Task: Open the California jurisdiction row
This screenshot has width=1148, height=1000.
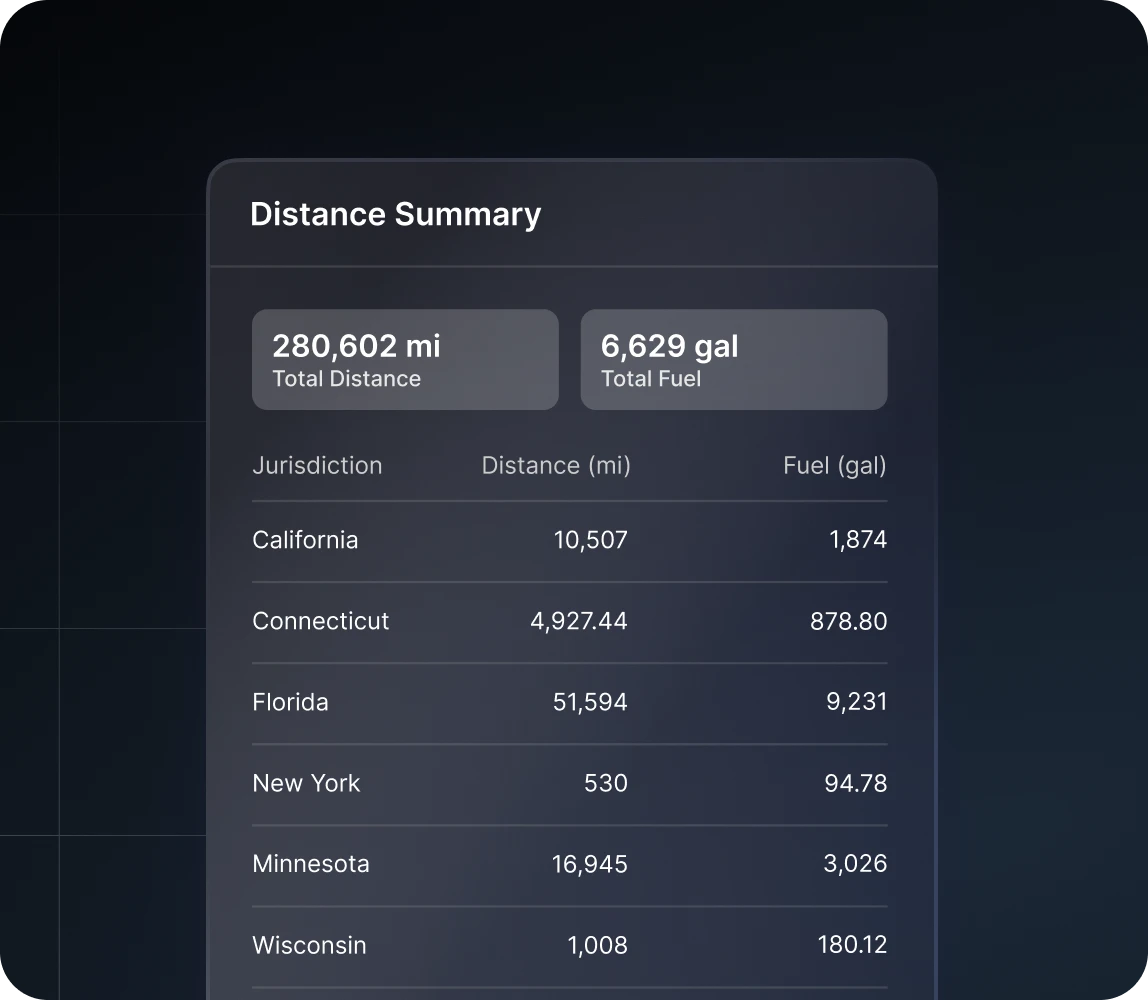Action: (305, 540)
